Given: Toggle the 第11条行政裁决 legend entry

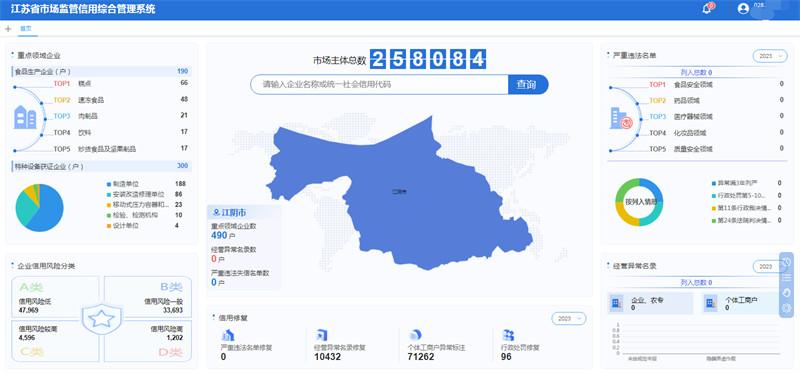Looking at the screenshot, I should [742, 208].
